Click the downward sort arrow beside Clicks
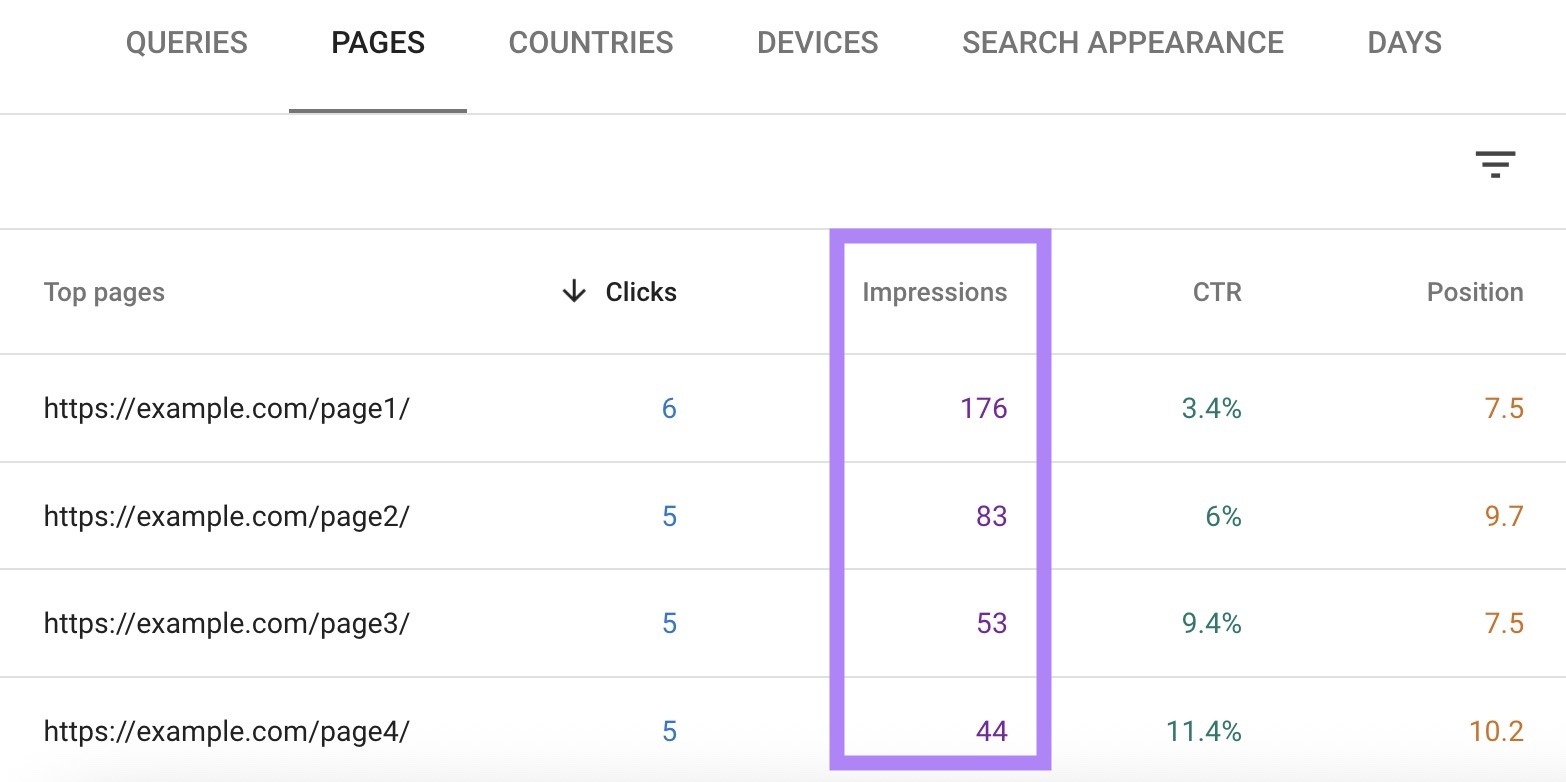1566x782 pixels. click(573, 292)
